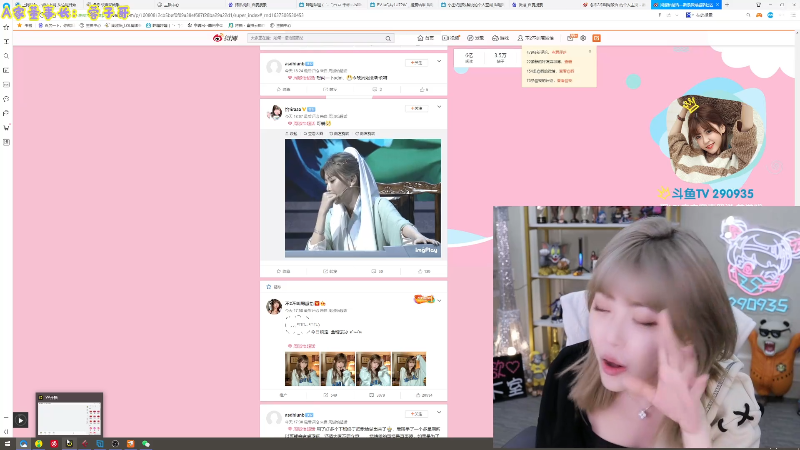The width and height of the screenshot is (800, 450).
Task: Open the favorites star in the browser sidebar
Action: 6,27
